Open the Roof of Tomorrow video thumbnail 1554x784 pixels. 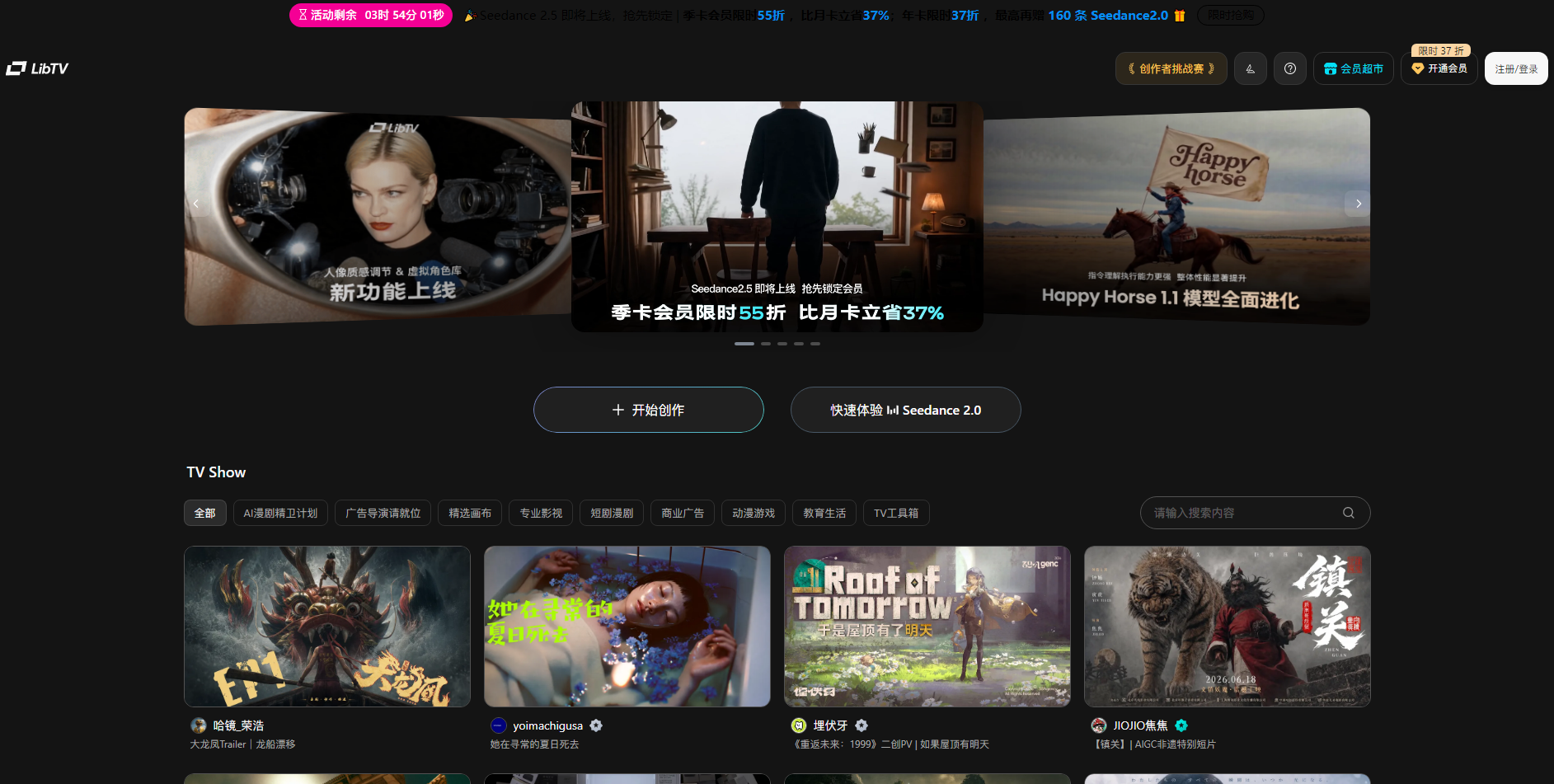pos(927,627)
